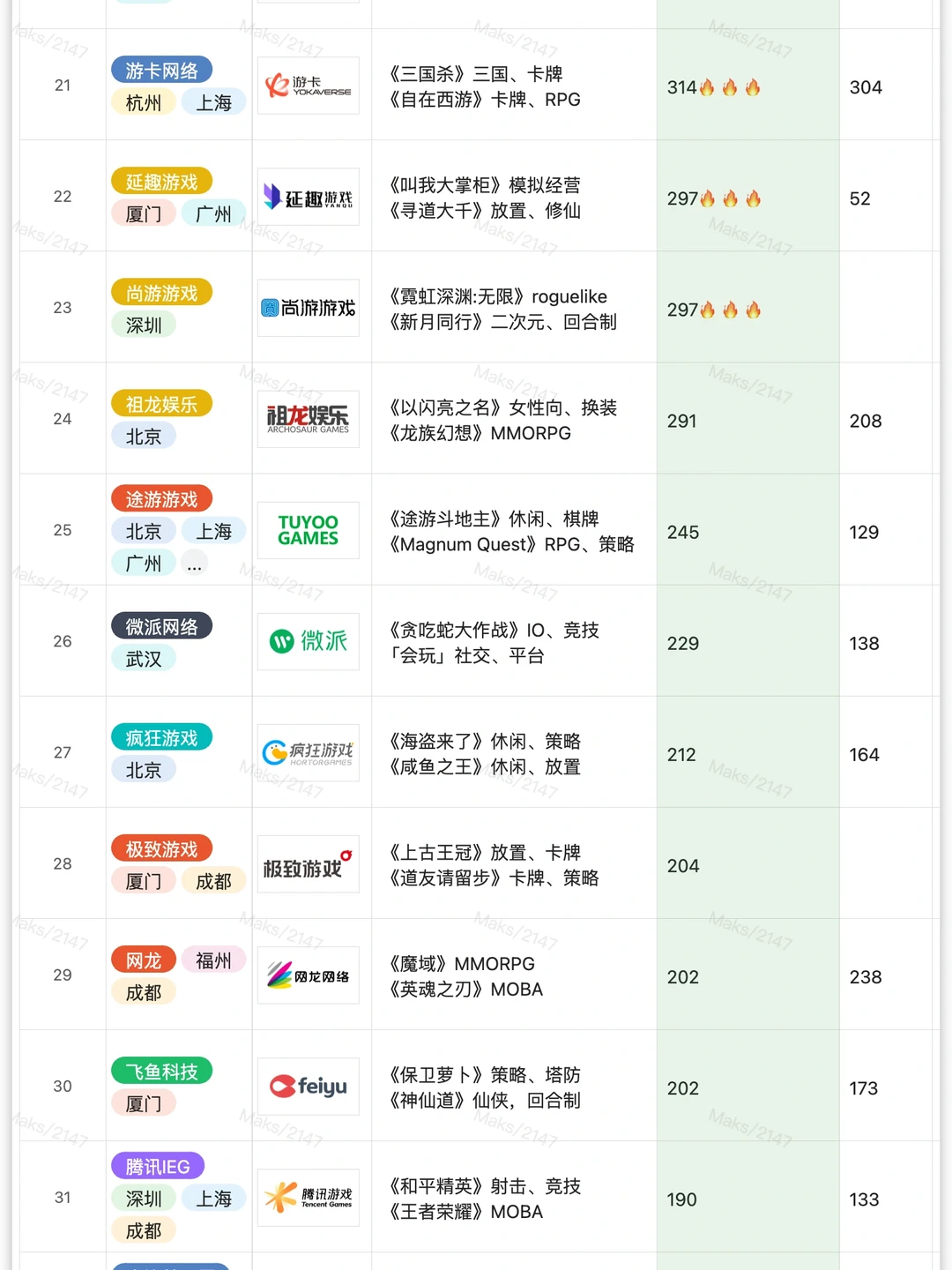Select the 游卡网络 company tag

click(161, 71)
